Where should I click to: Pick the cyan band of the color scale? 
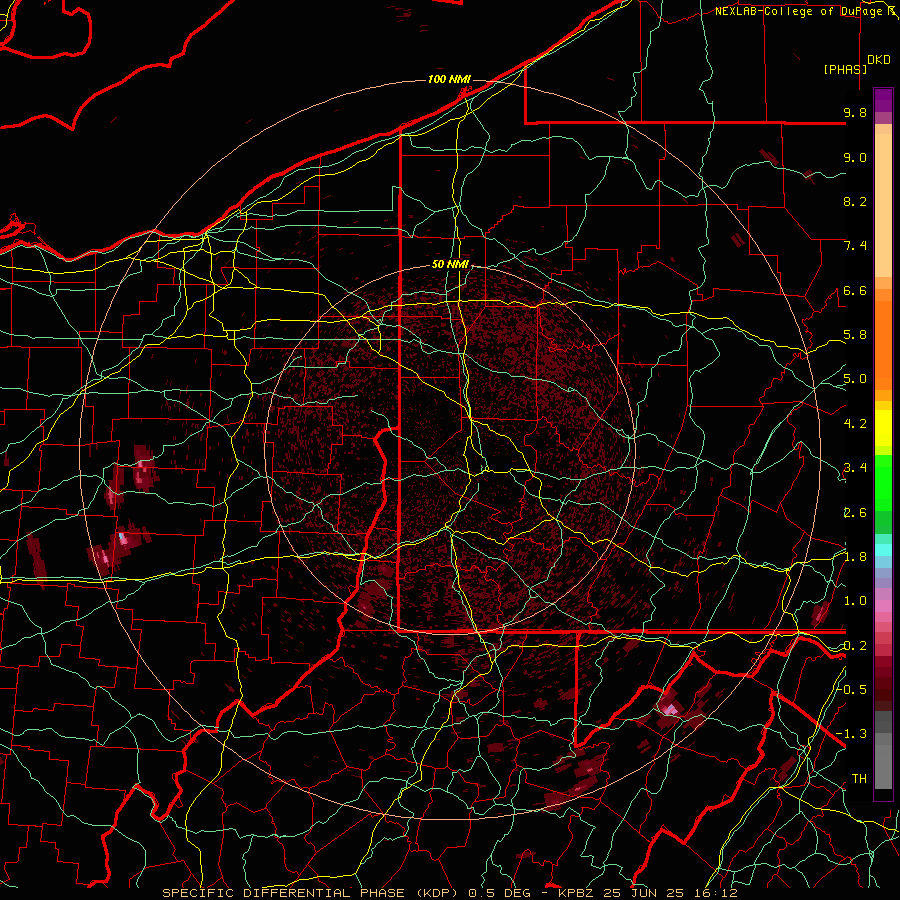click(883, 549)
